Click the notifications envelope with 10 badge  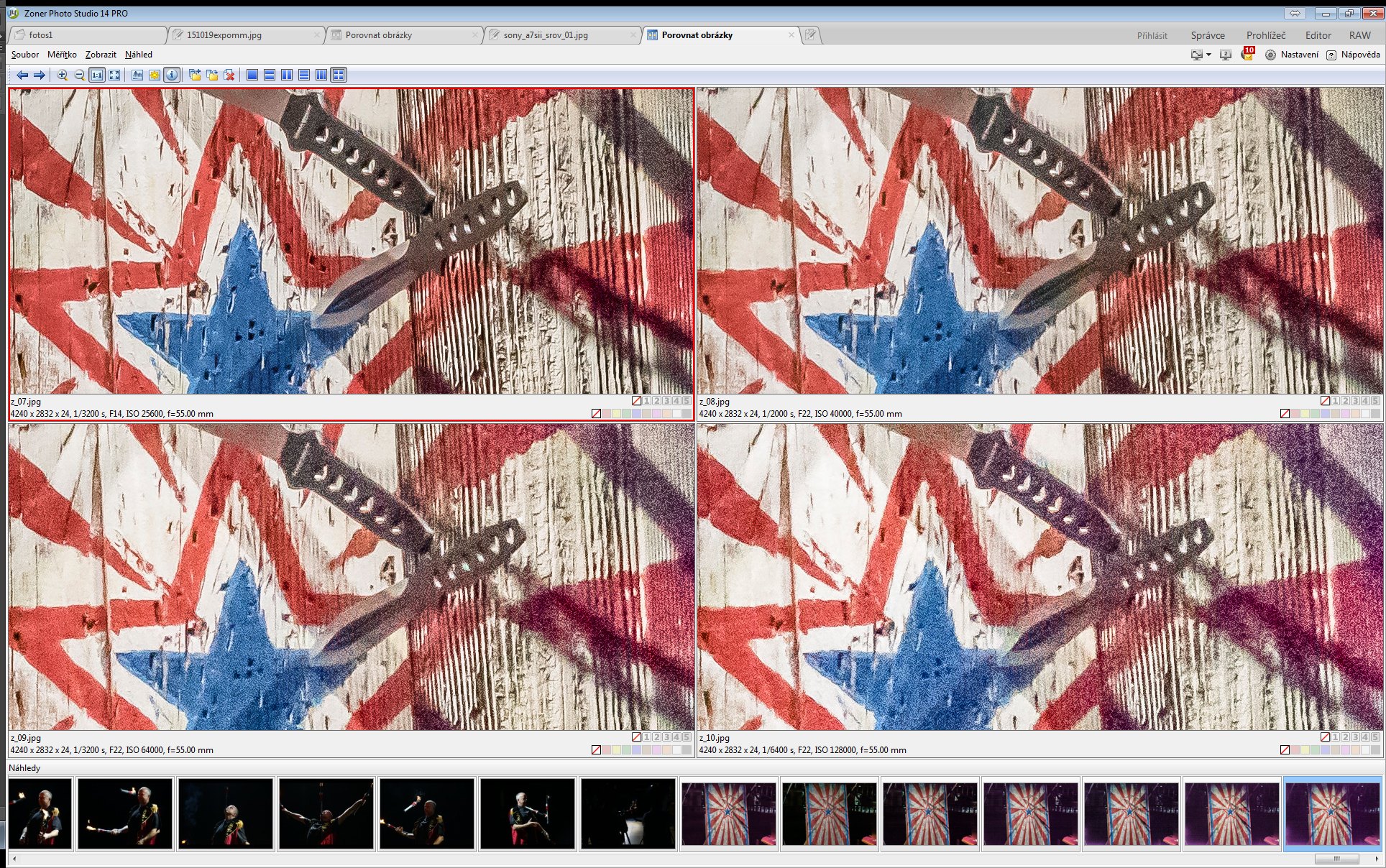click(x=1247, y=55)
